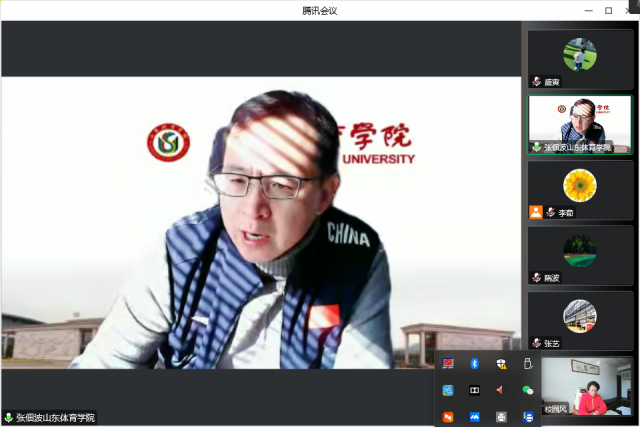The height and width of the screenshot is (427, 640).
Task: Click the Tencent Meeting blue tray icon
Action: (x=475, y=416)
